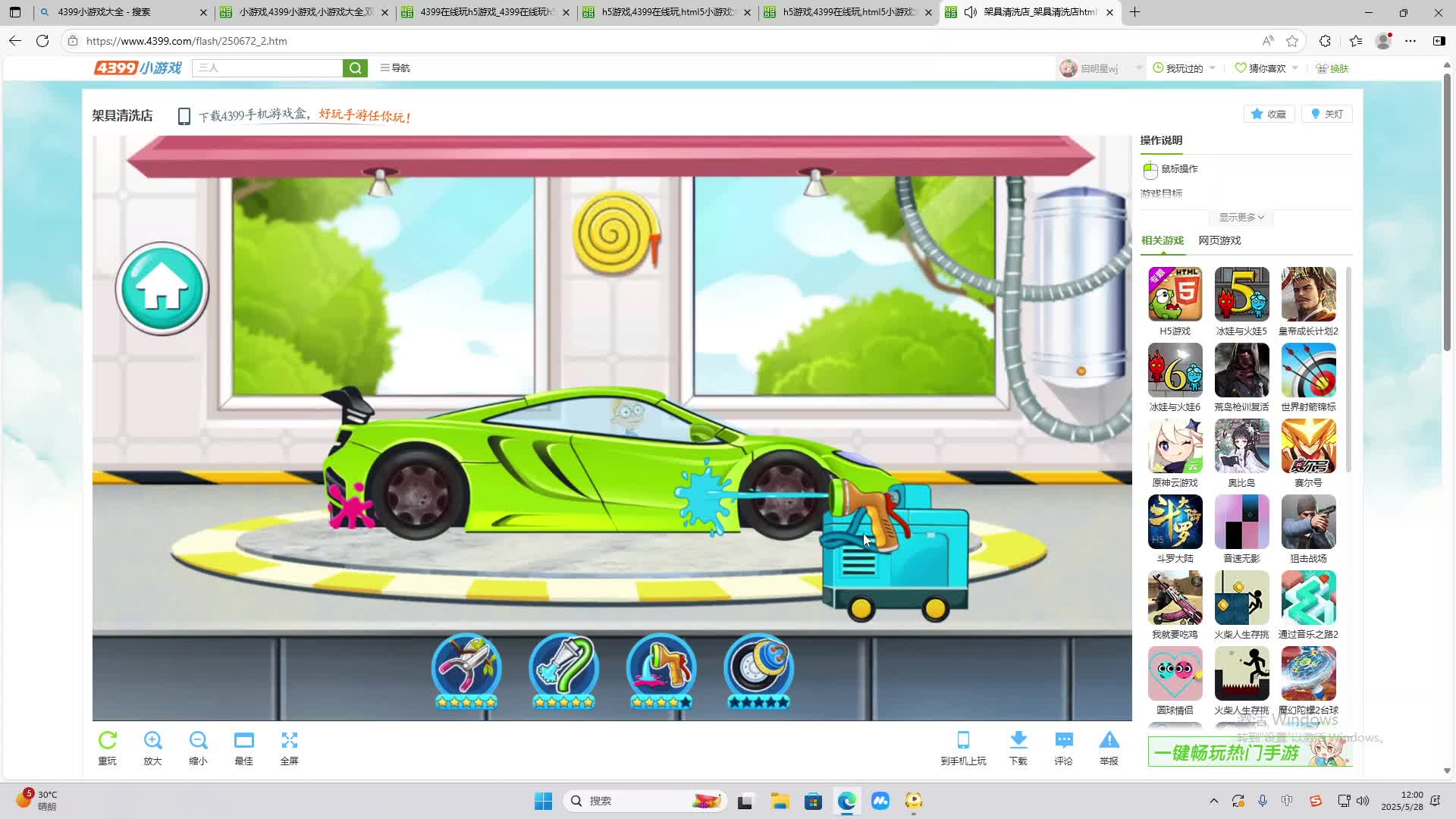Enter fullscreen with 全屏 icon
The width and height of the screenshot is (1456, 819).
(x=289, y=741)
